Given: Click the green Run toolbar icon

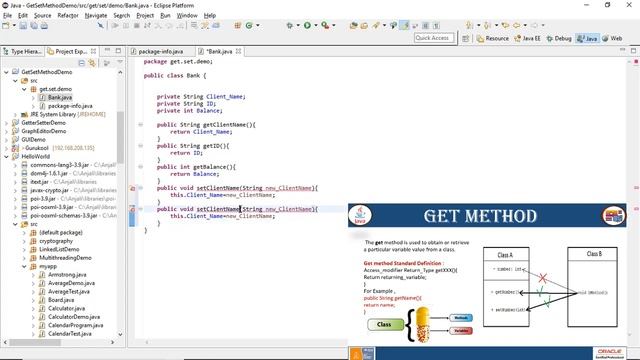Looking at the screenshot, I should pyautogui.click(x=307, y=25).
